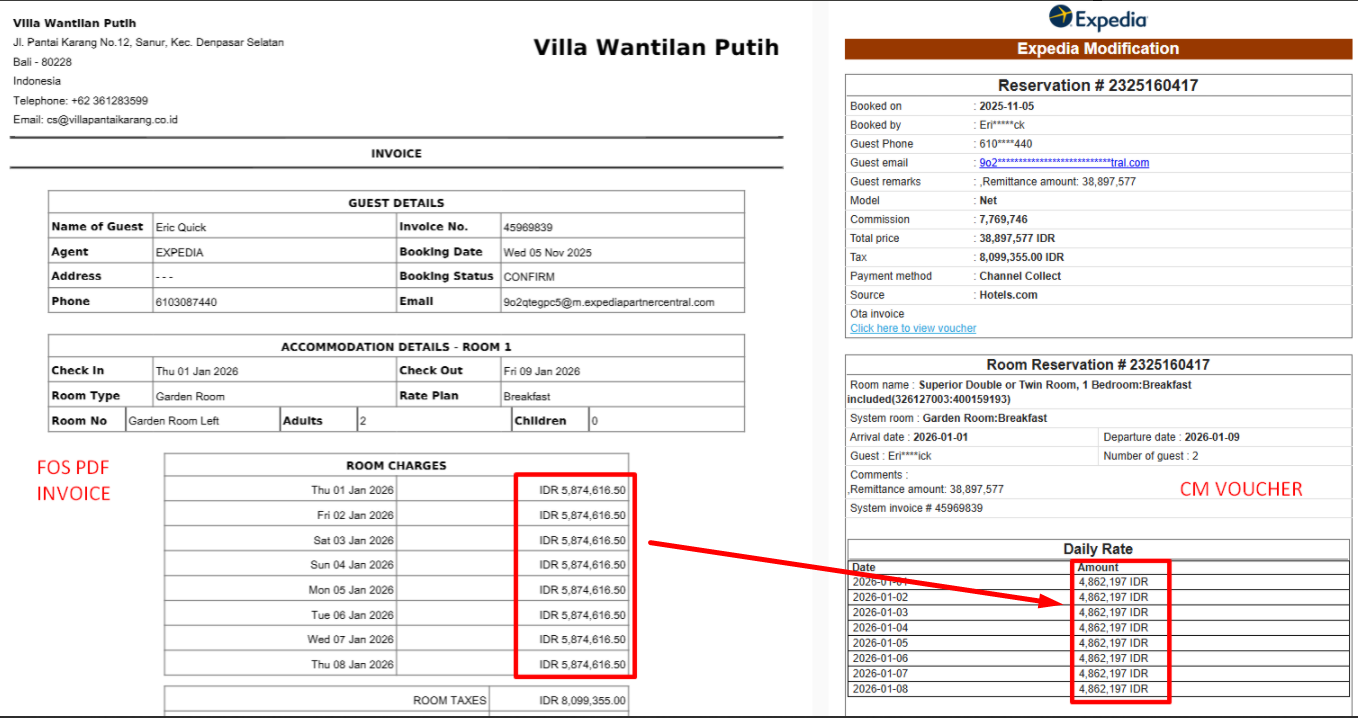This screenshot has height=718, width=1358.
Task: Select the '2026-01-05' daily rate date
Action: click(x=880, y=643)
